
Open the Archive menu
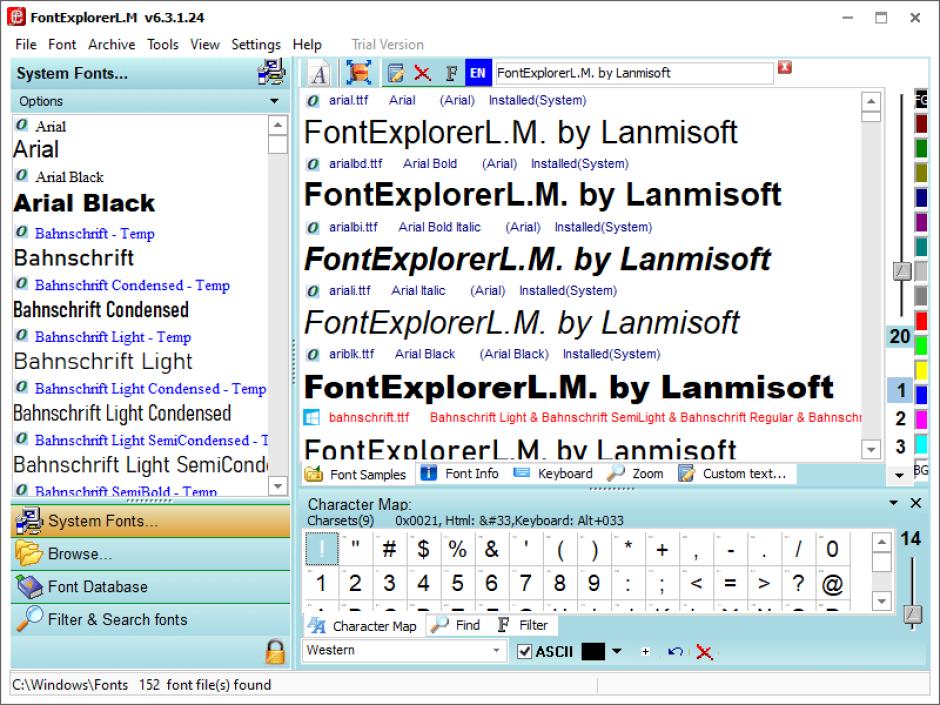pyautogui.click(x=112, y=44)
